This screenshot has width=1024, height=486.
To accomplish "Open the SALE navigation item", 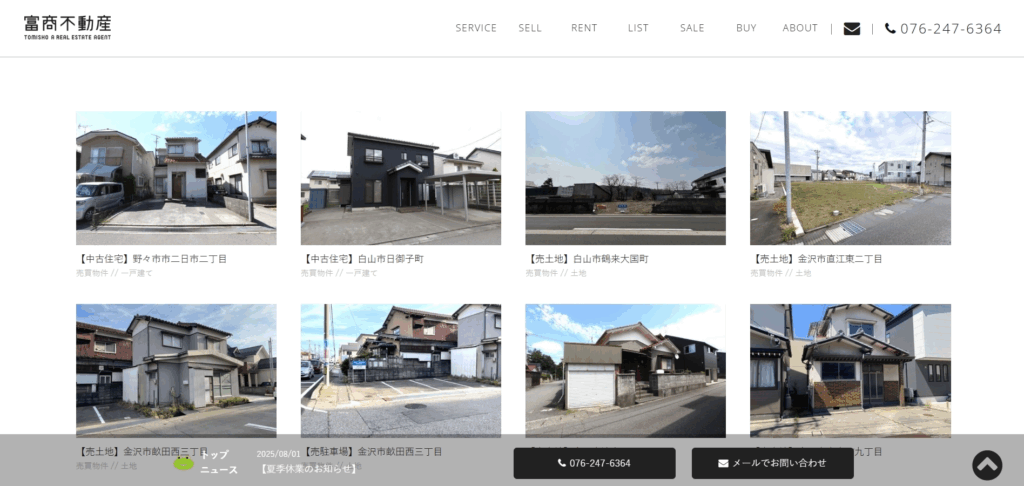I will pos(692,28).
